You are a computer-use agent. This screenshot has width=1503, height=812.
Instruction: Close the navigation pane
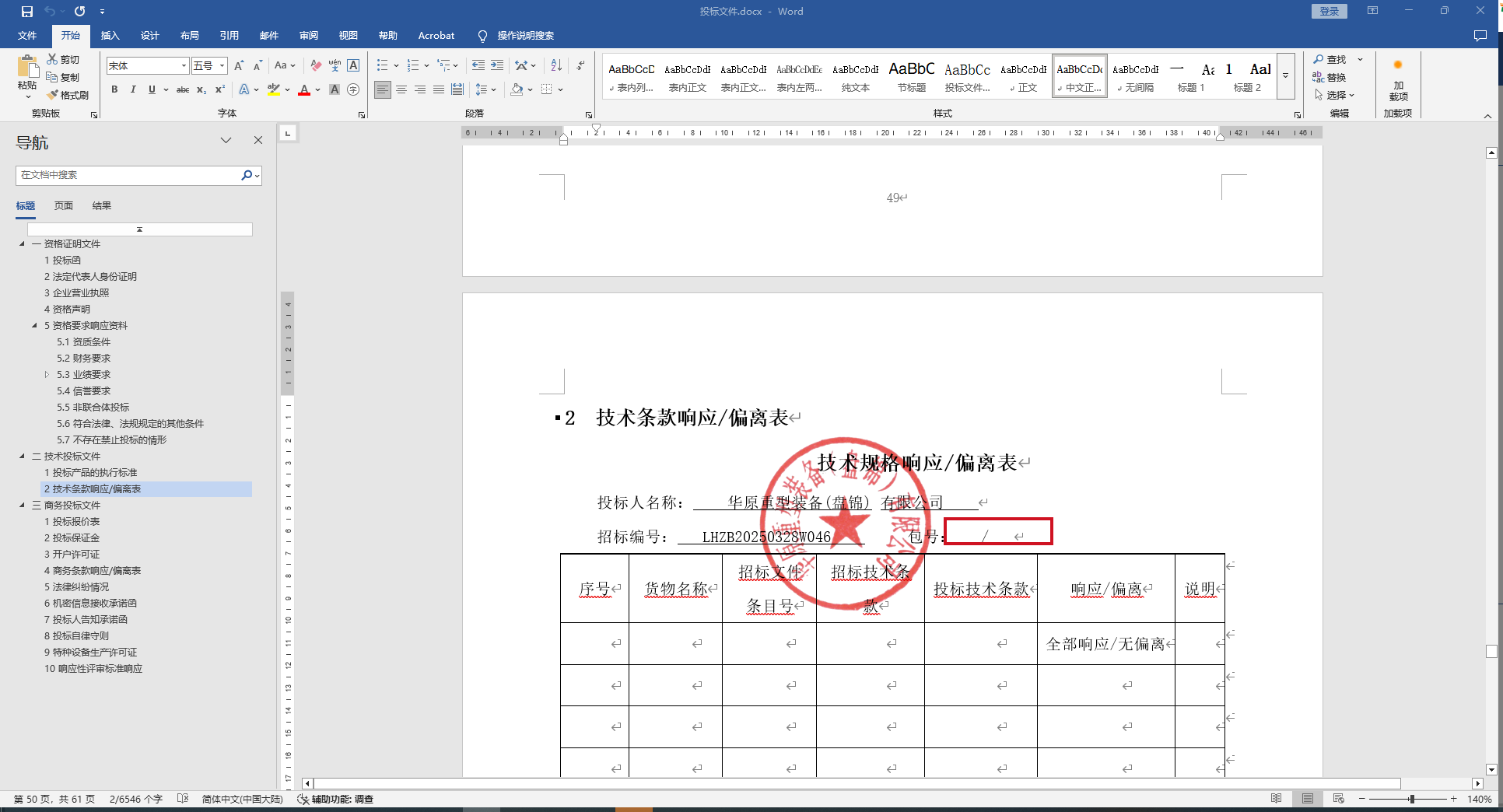pyautogui.click(x=258, y=140)
